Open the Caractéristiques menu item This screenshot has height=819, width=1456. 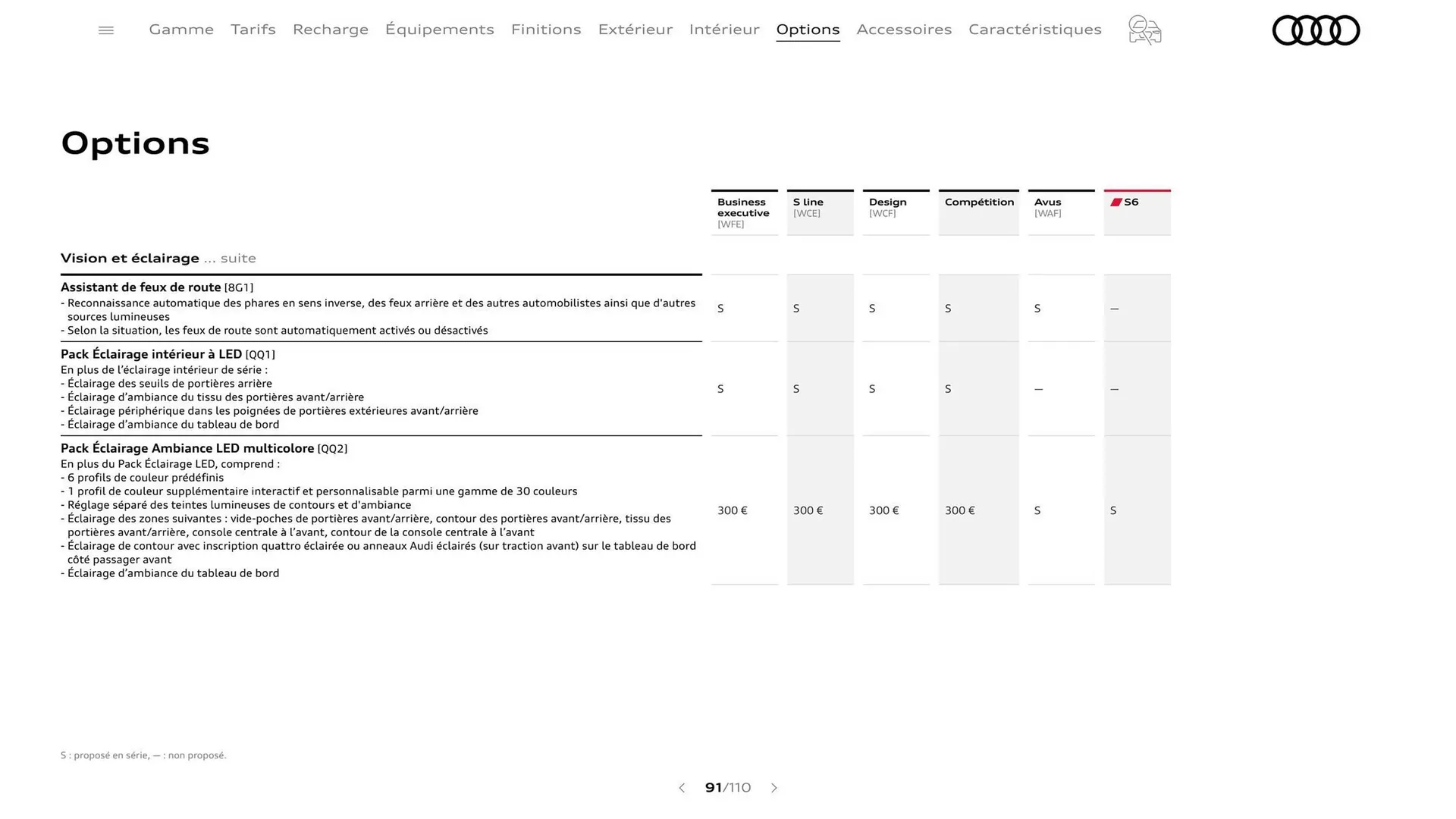(x=1034, y=30)
